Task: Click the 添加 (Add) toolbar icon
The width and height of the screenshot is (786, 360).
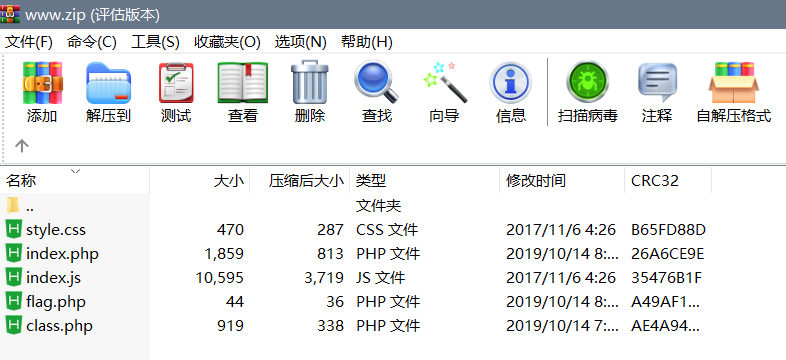Action: (42, 83)
